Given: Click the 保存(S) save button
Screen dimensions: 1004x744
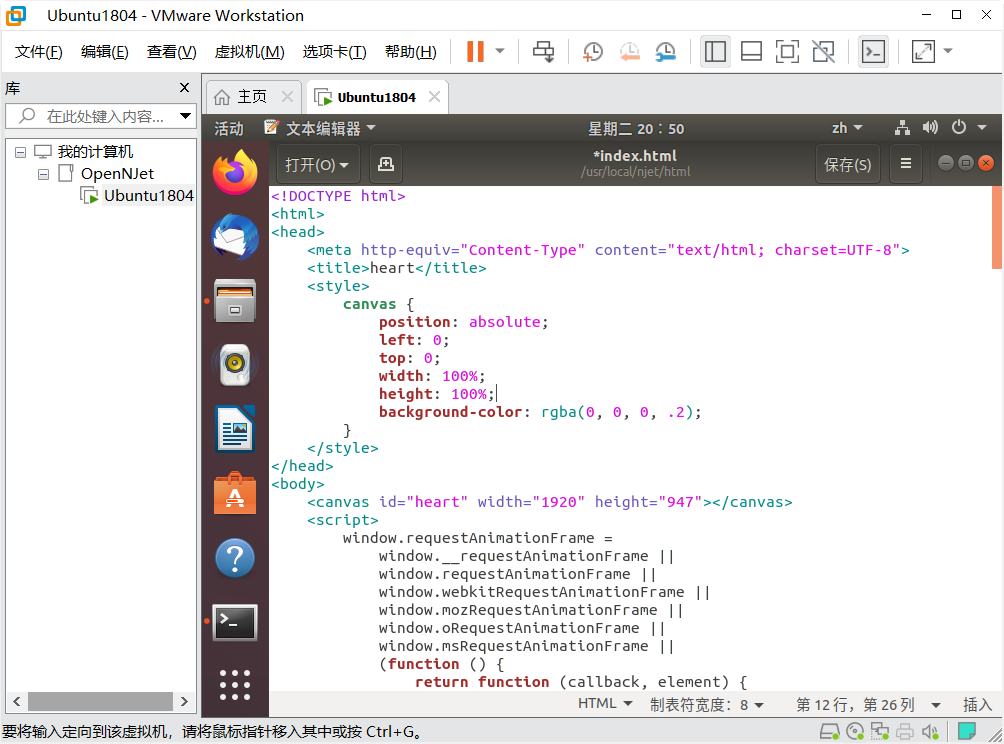Looking at the screenshot, I should [847, 165].
